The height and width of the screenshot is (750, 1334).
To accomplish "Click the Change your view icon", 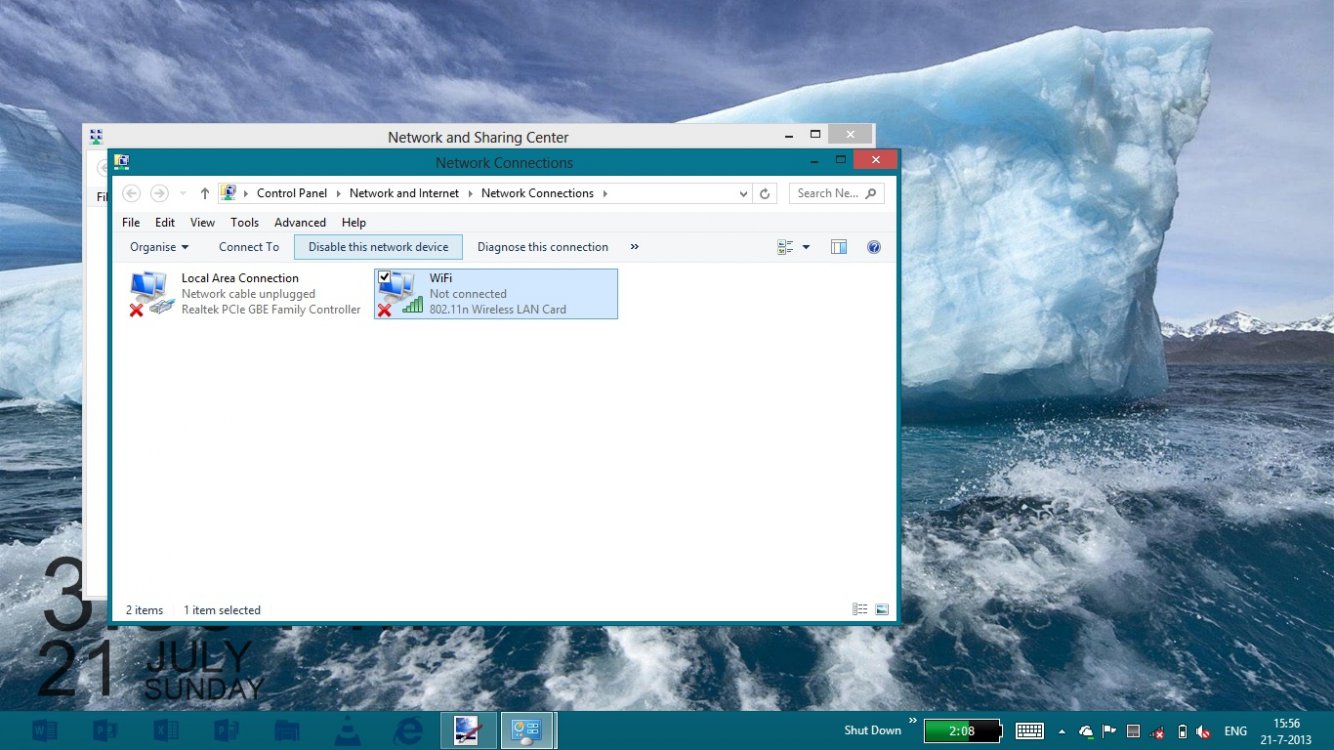I will coord(785,247).
